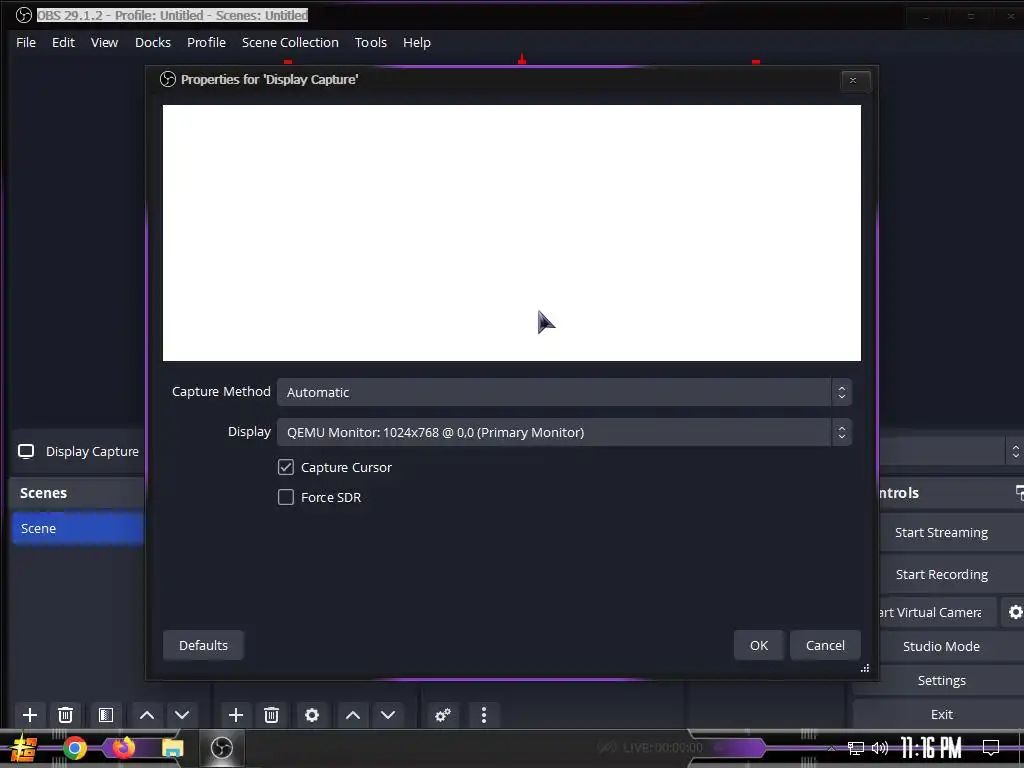Move the source up with the arrow
Image resolution: width=1024 pixels, height=768 pixels.
353,714
